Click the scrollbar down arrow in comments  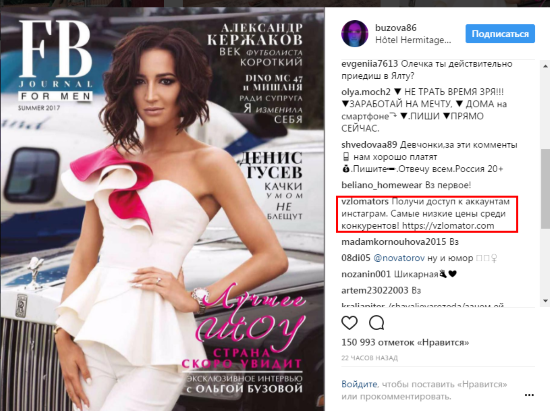[545, 301]
